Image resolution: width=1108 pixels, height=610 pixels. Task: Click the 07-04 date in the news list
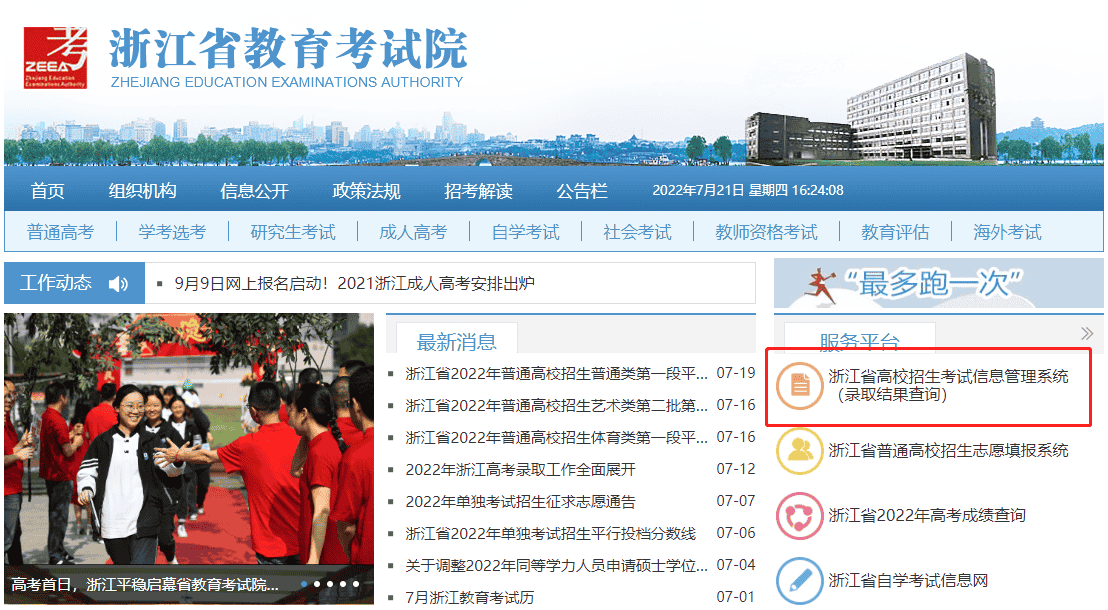point(736,565)
